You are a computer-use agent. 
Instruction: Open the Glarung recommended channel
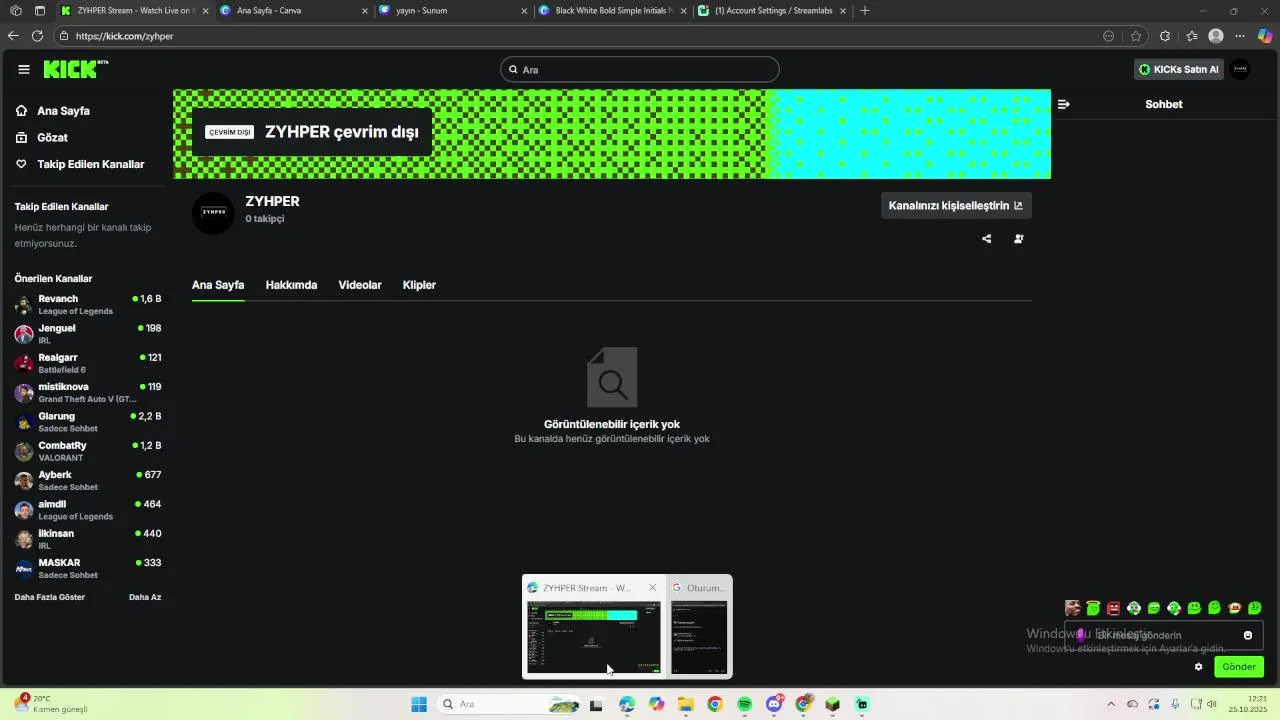pos(87,422)
